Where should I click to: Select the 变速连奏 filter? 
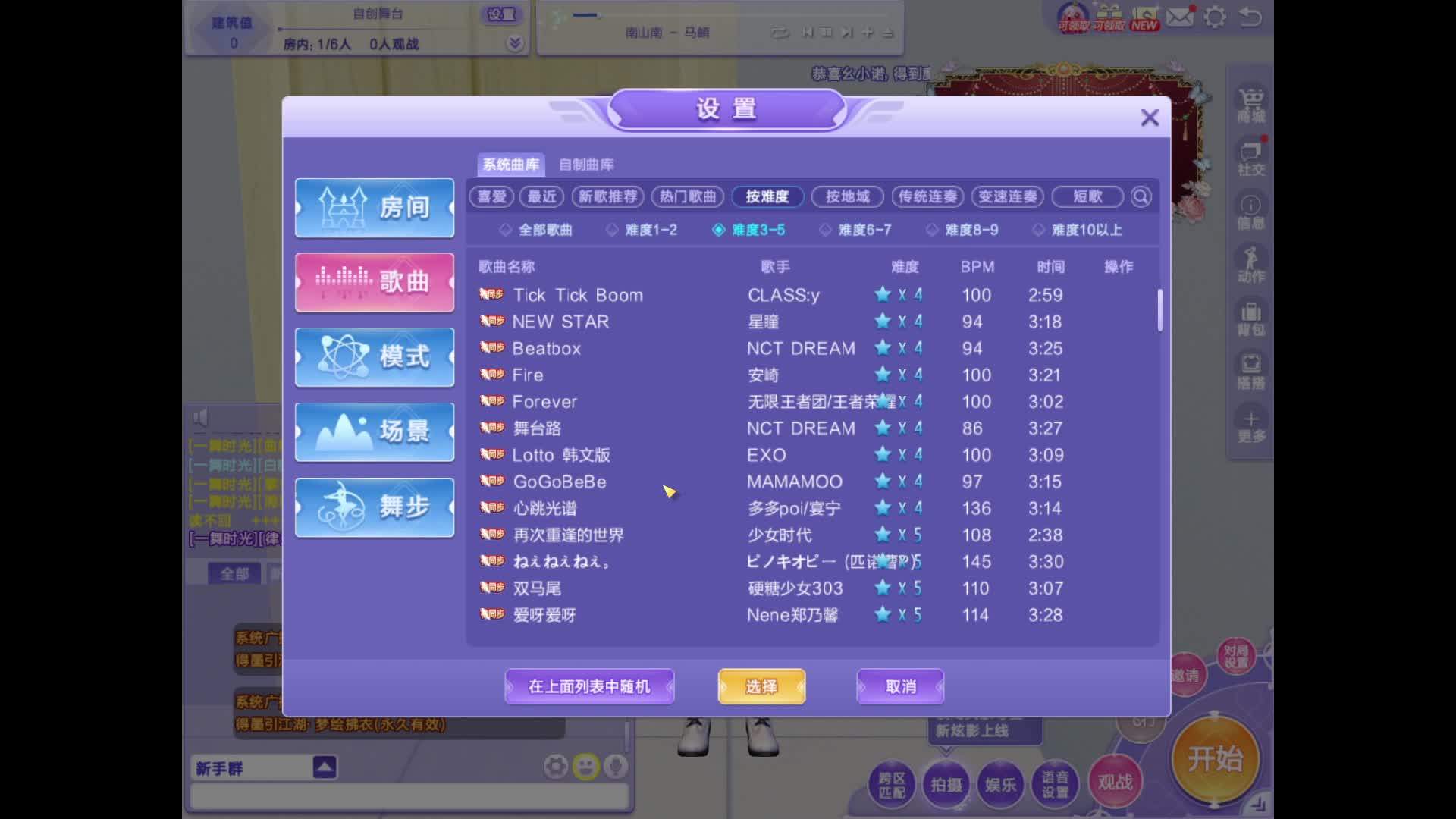1008,197
